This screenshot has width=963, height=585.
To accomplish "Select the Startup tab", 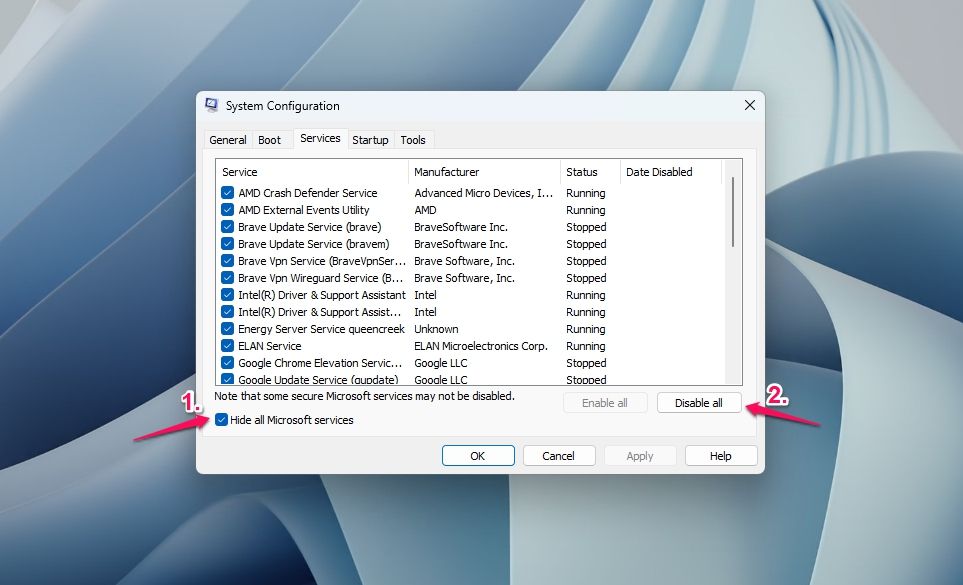I will tap(370, 140).
